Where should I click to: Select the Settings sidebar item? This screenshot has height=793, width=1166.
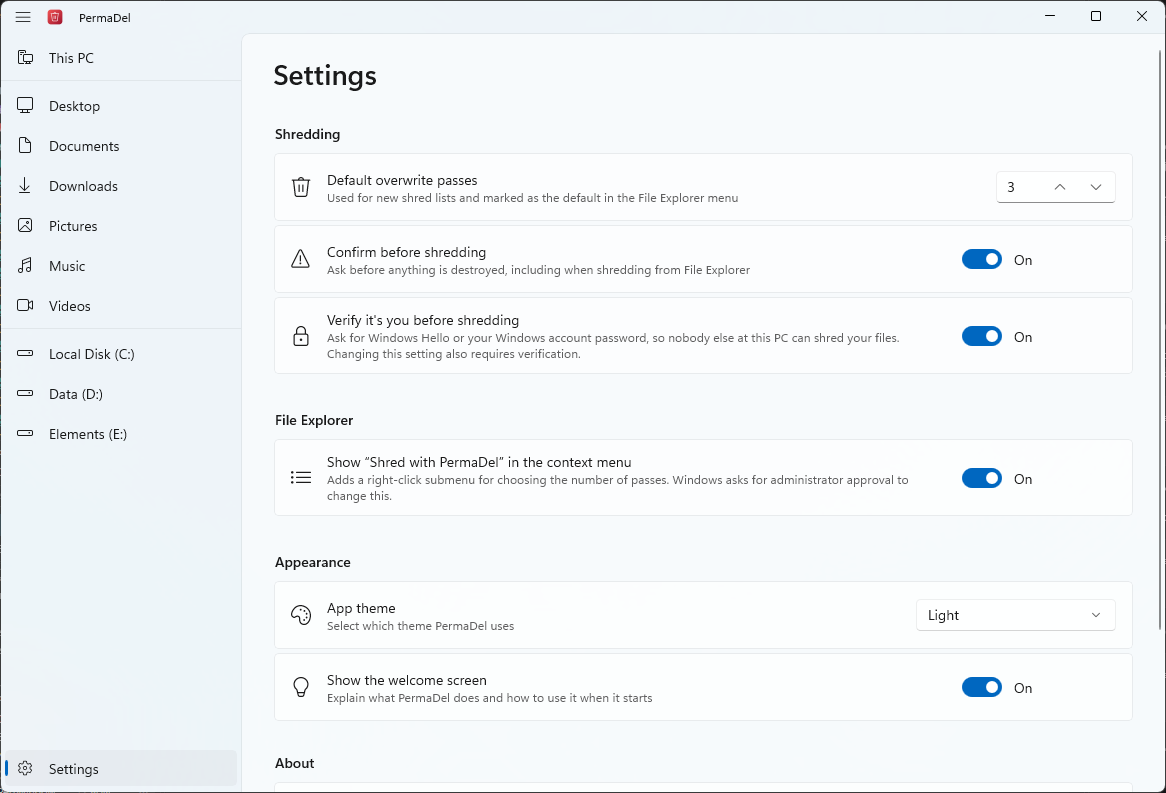pos(121,768)
